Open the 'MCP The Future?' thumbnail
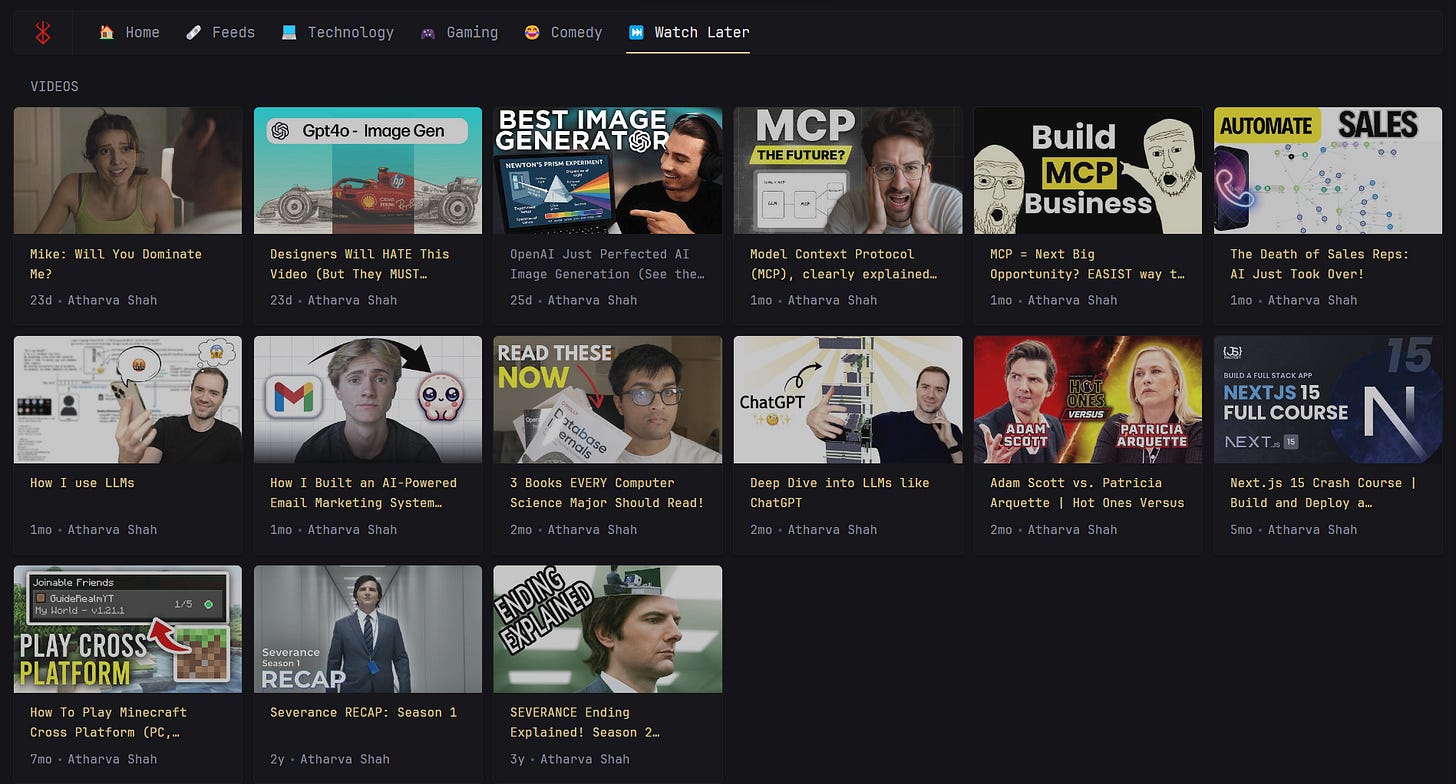 (848, 171)
